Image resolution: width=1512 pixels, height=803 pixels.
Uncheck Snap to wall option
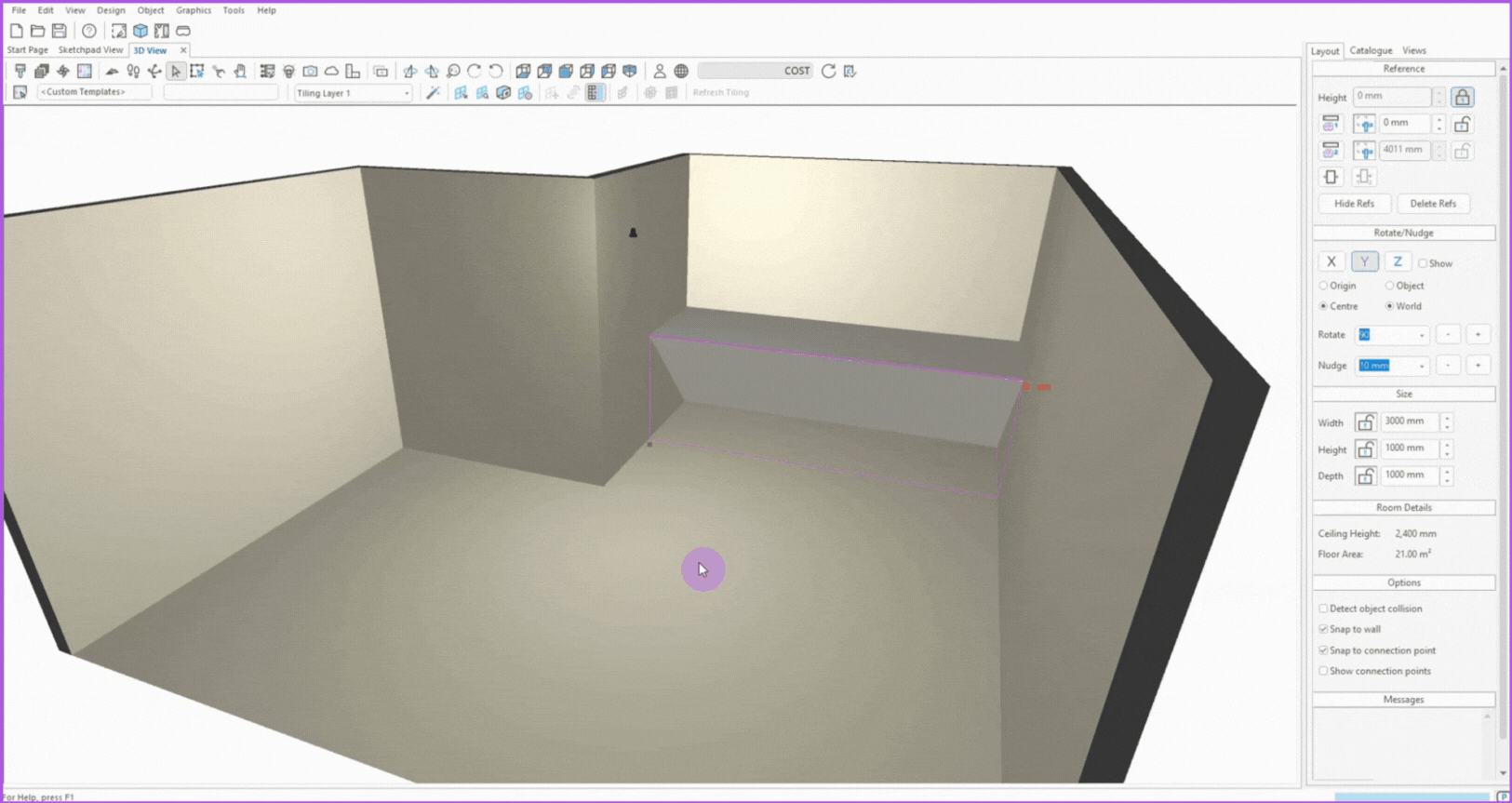pyautogui.click(x=1323, y=629)
